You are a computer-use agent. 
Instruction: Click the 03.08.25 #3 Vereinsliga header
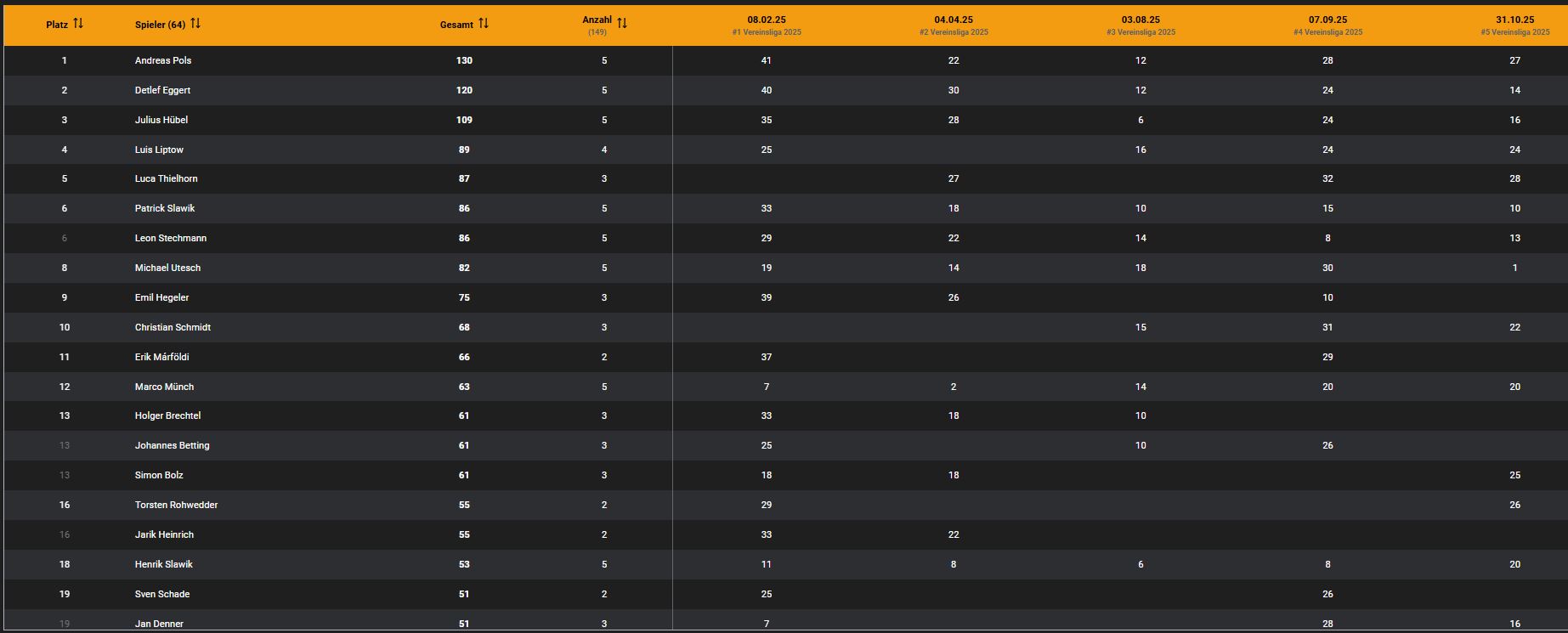pos(1140,25)
